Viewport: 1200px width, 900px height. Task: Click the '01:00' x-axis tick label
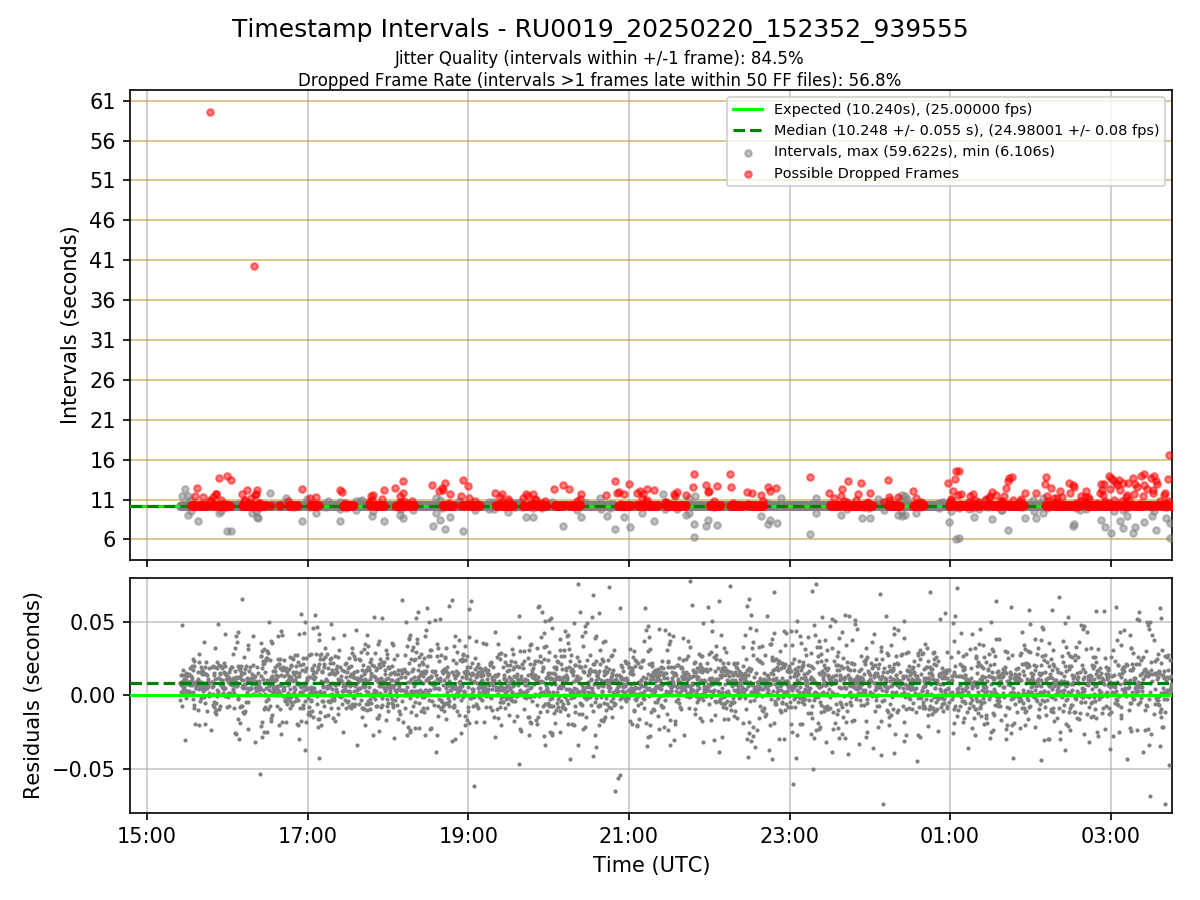[x=950, y=834]
